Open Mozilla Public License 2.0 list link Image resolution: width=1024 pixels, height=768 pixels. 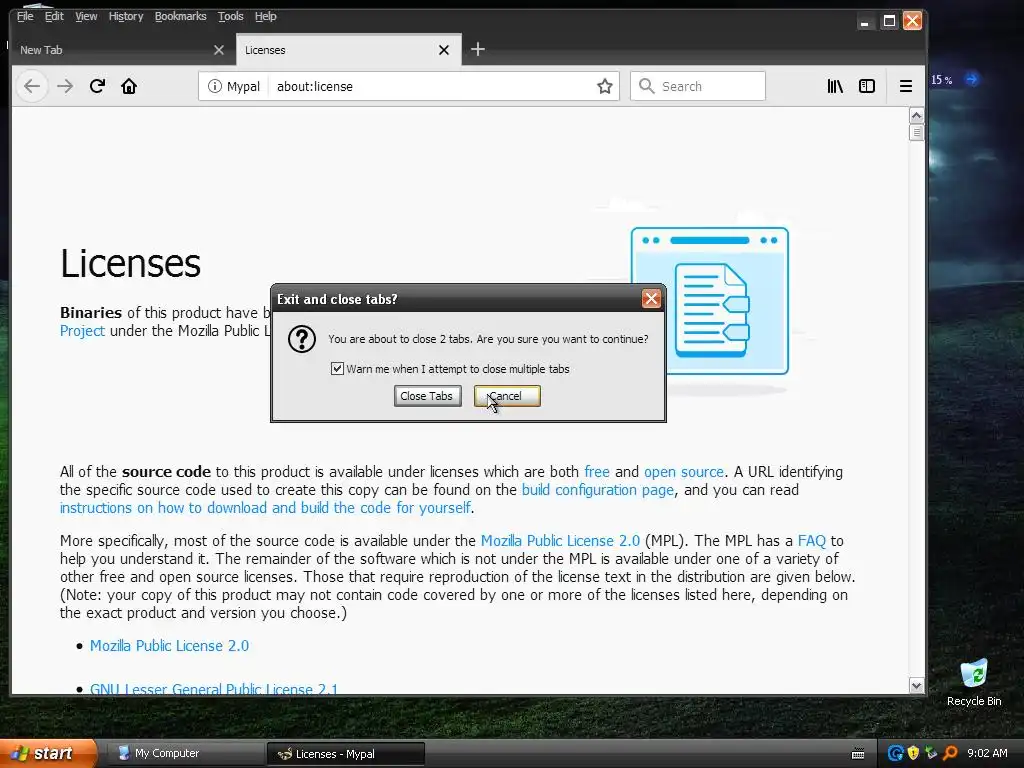click(169, 646)
